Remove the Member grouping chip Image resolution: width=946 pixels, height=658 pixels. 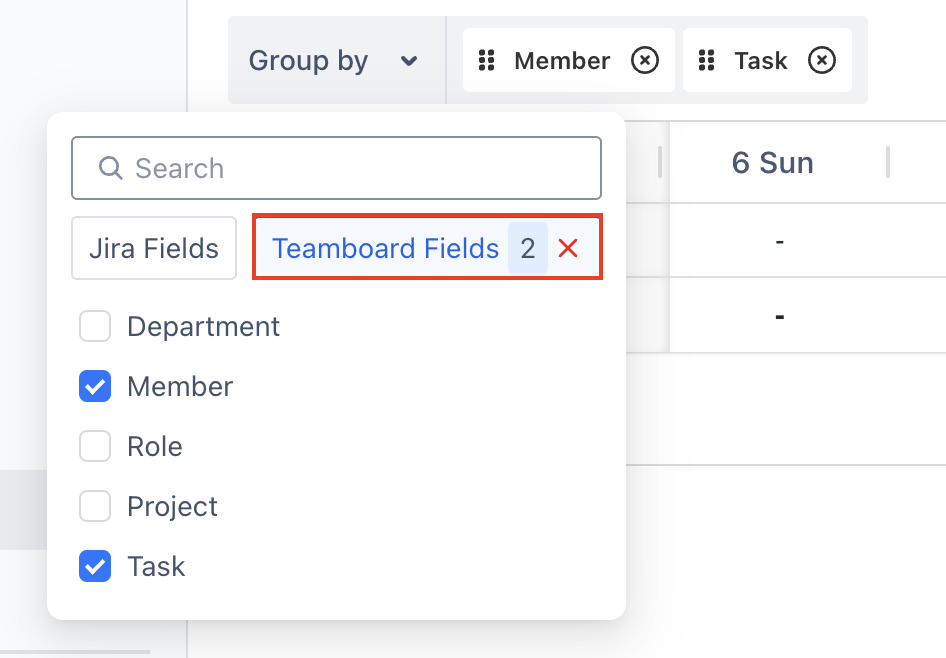[x=645, y=61]
